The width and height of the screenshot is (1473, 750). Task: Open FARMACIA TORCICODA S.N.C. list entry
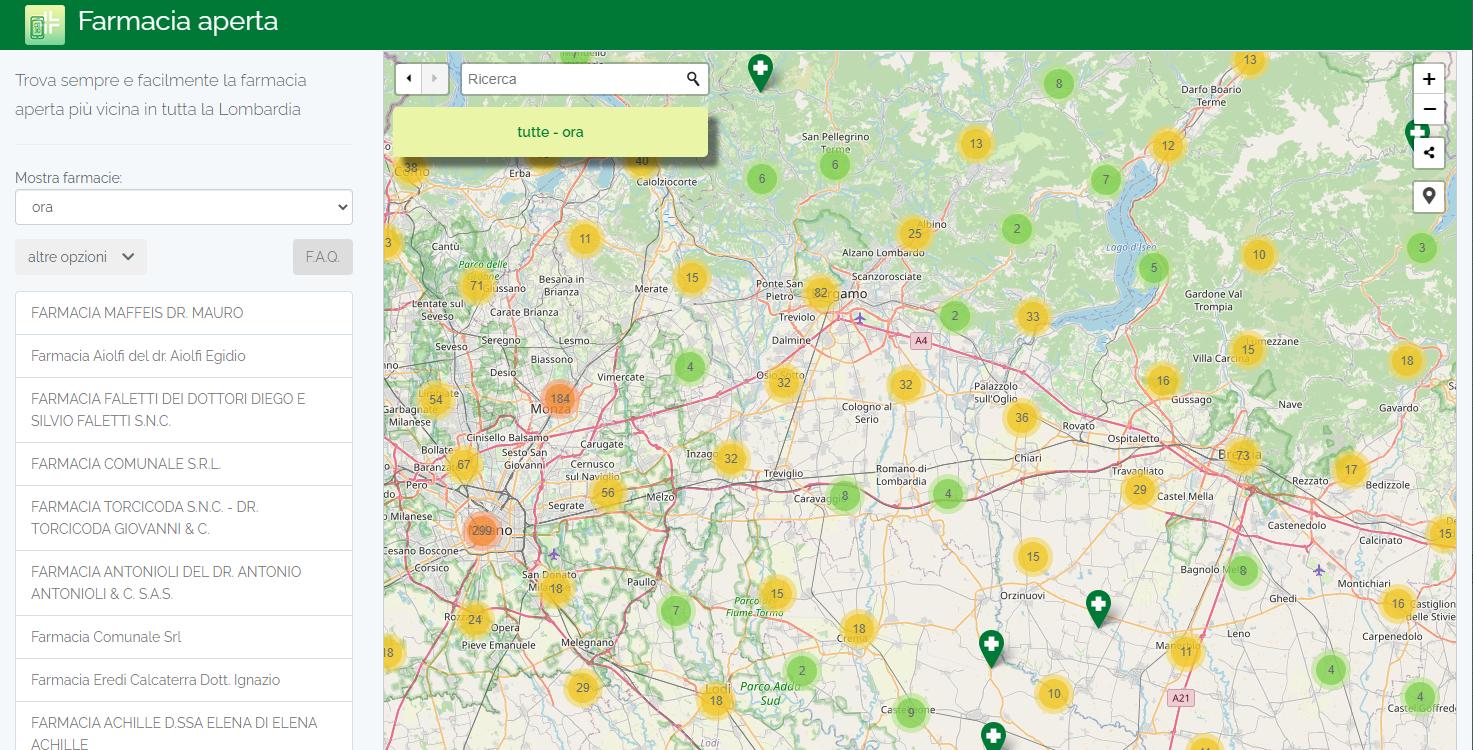184,518
